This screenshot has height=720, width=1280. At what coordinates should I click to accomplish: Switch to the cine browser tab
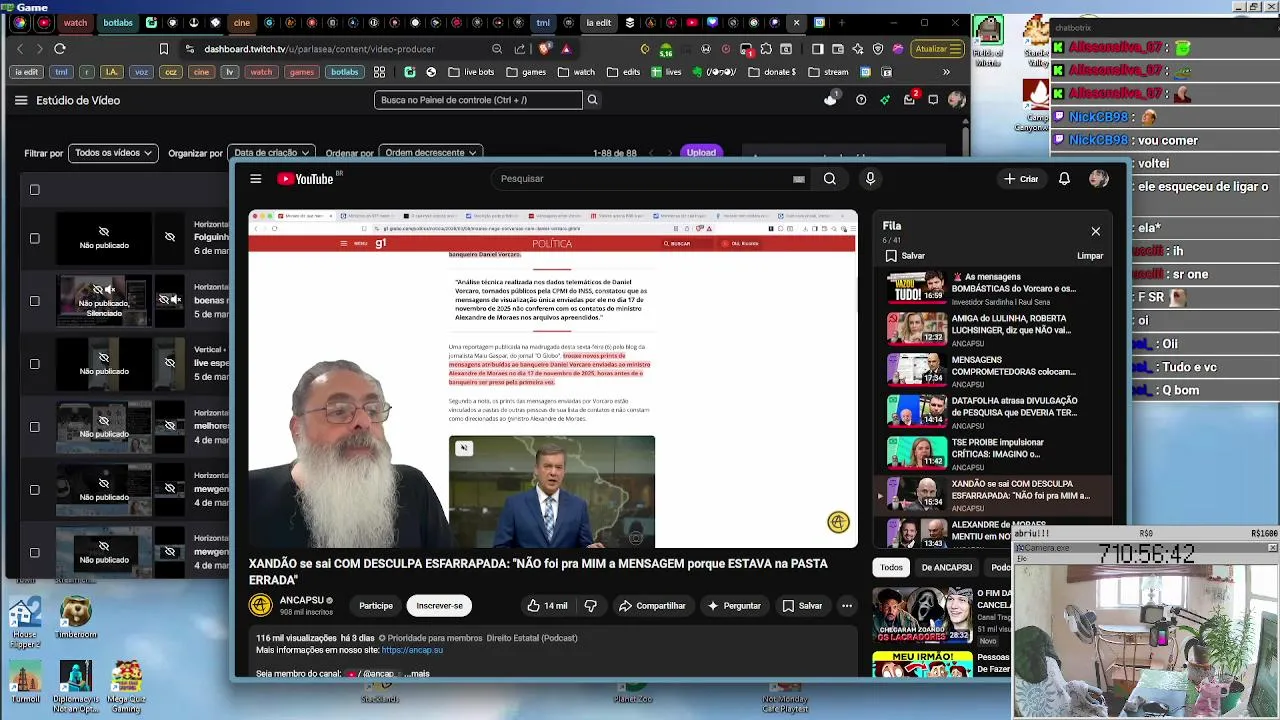coord(242,22)
